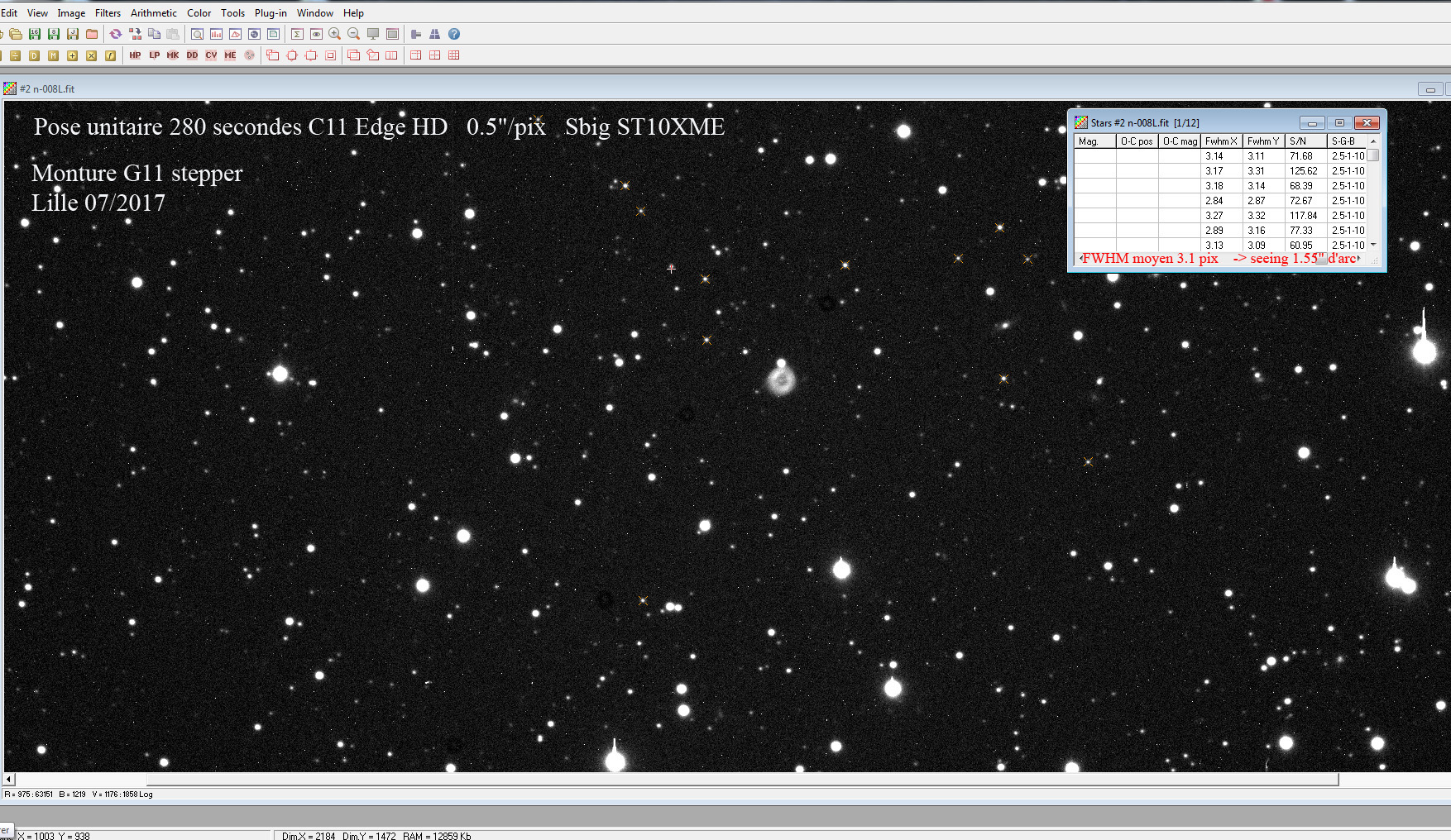This screenshot has height=840, width=1451.
Task: Select the Fwhm Y value 3.16
Action: tap(1257, 231)
